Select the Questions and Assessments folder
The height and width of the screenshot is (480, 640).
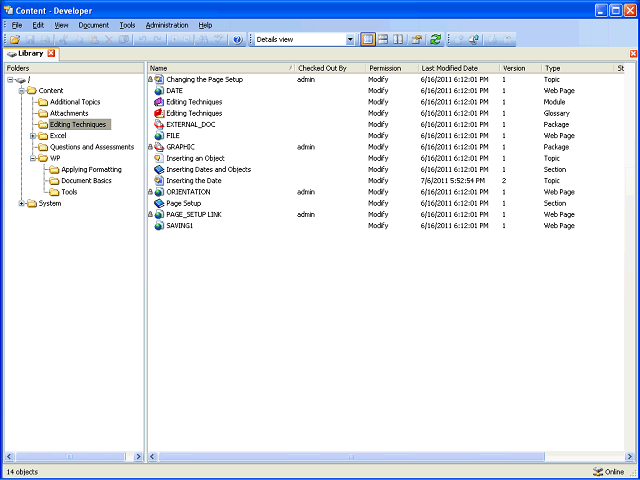[92, 147]
